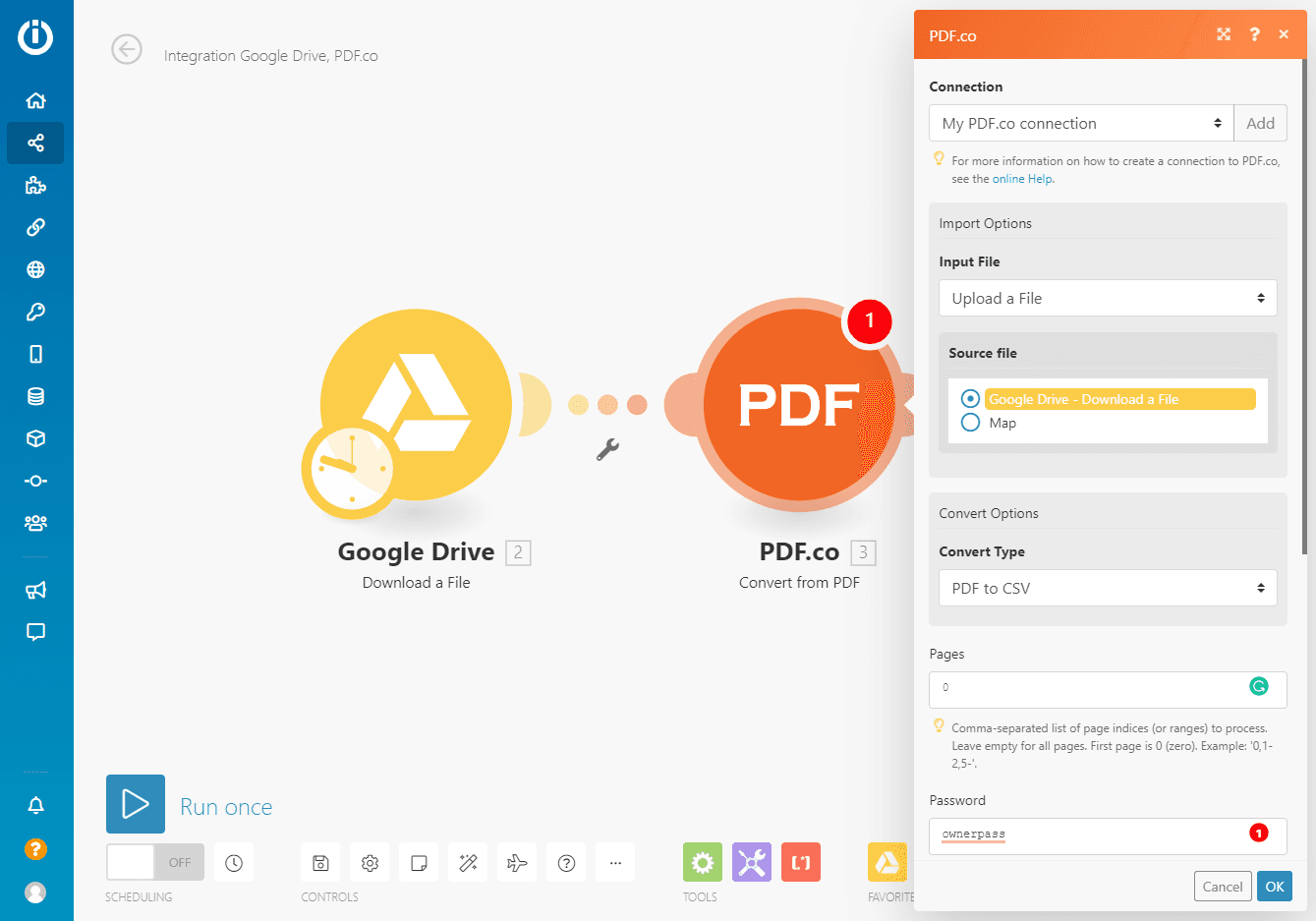
Task: Close the PDF.co settings panel
Action: (x=1284, y=34)
